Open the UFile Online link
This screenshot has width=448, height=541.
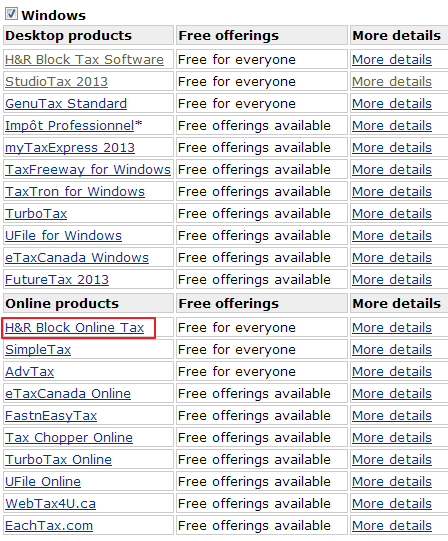point(43,482)
